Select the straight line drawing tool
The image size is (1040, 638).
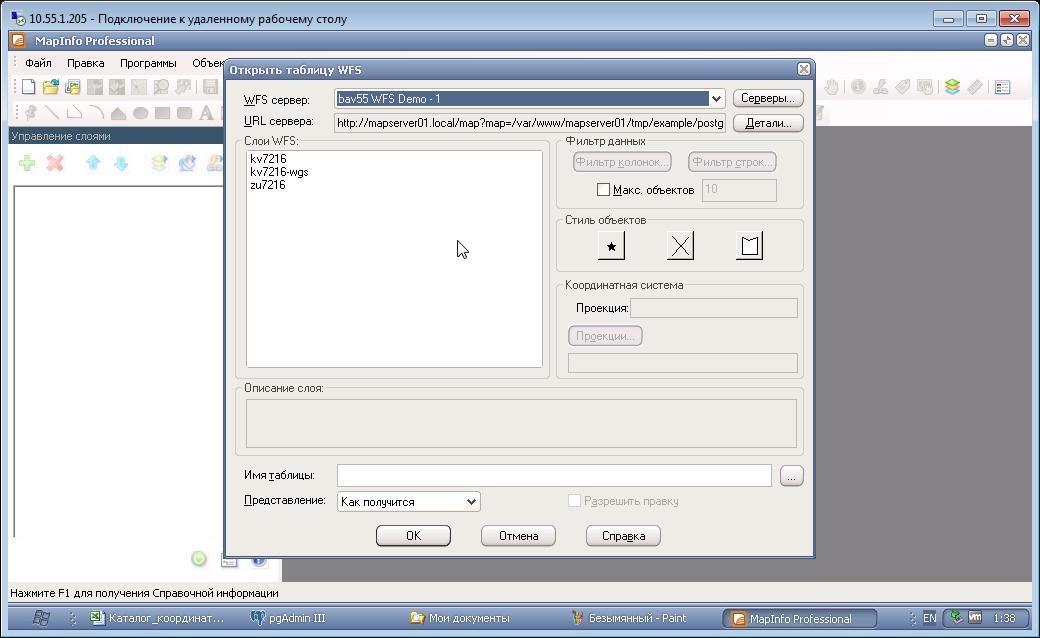[52, 113]
